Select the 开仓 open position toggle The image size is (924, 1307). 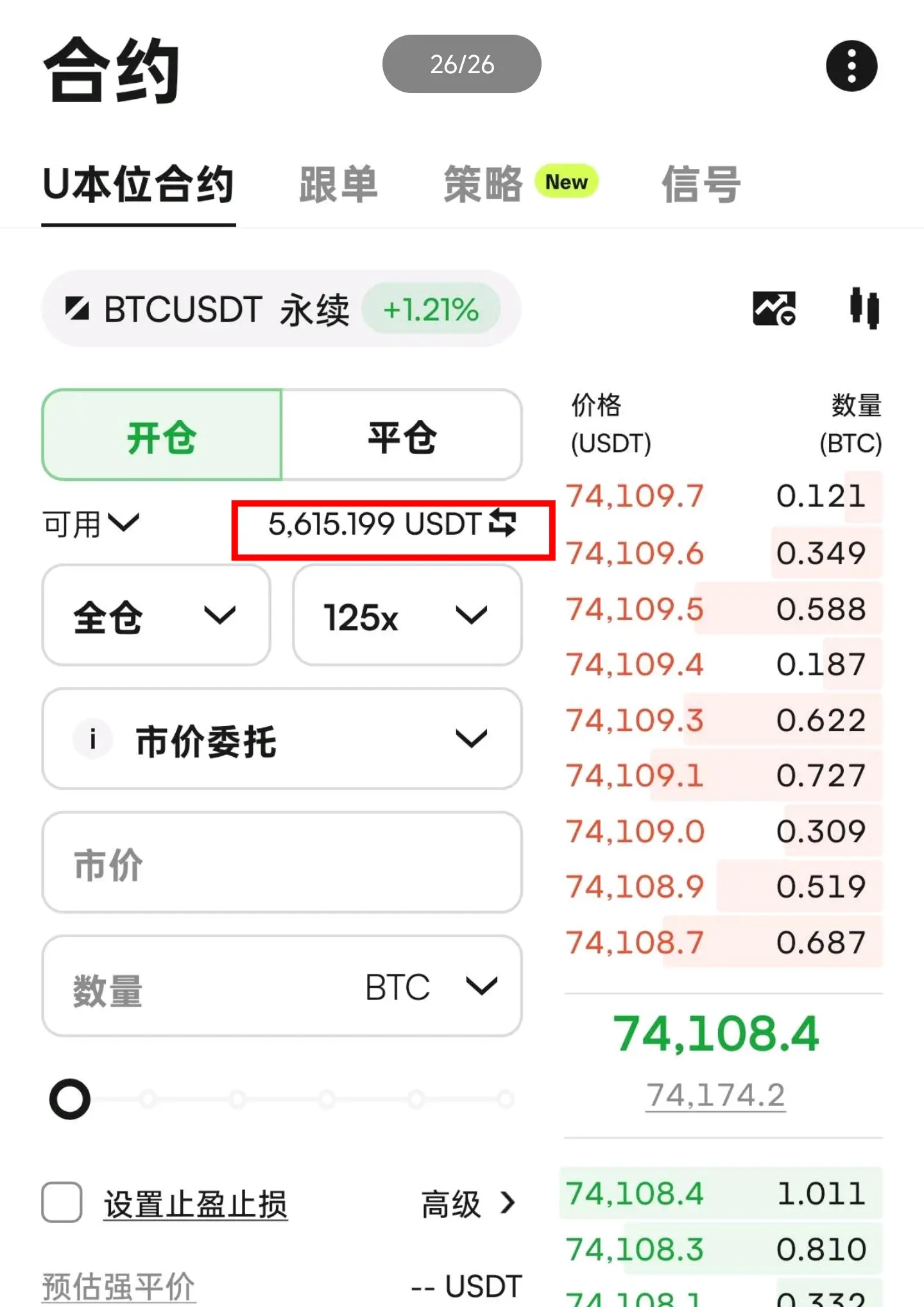pos(162,435)
